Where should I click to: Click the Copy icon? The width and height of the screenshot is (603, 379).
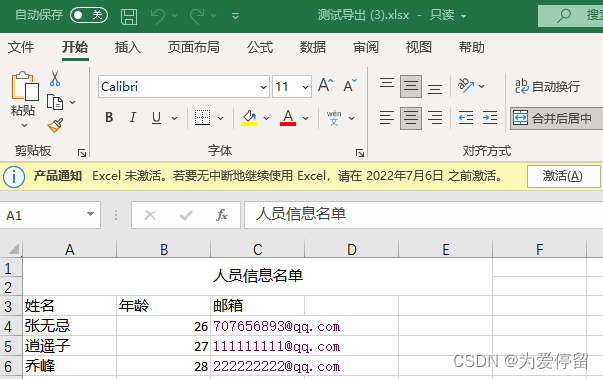[55, 102]
